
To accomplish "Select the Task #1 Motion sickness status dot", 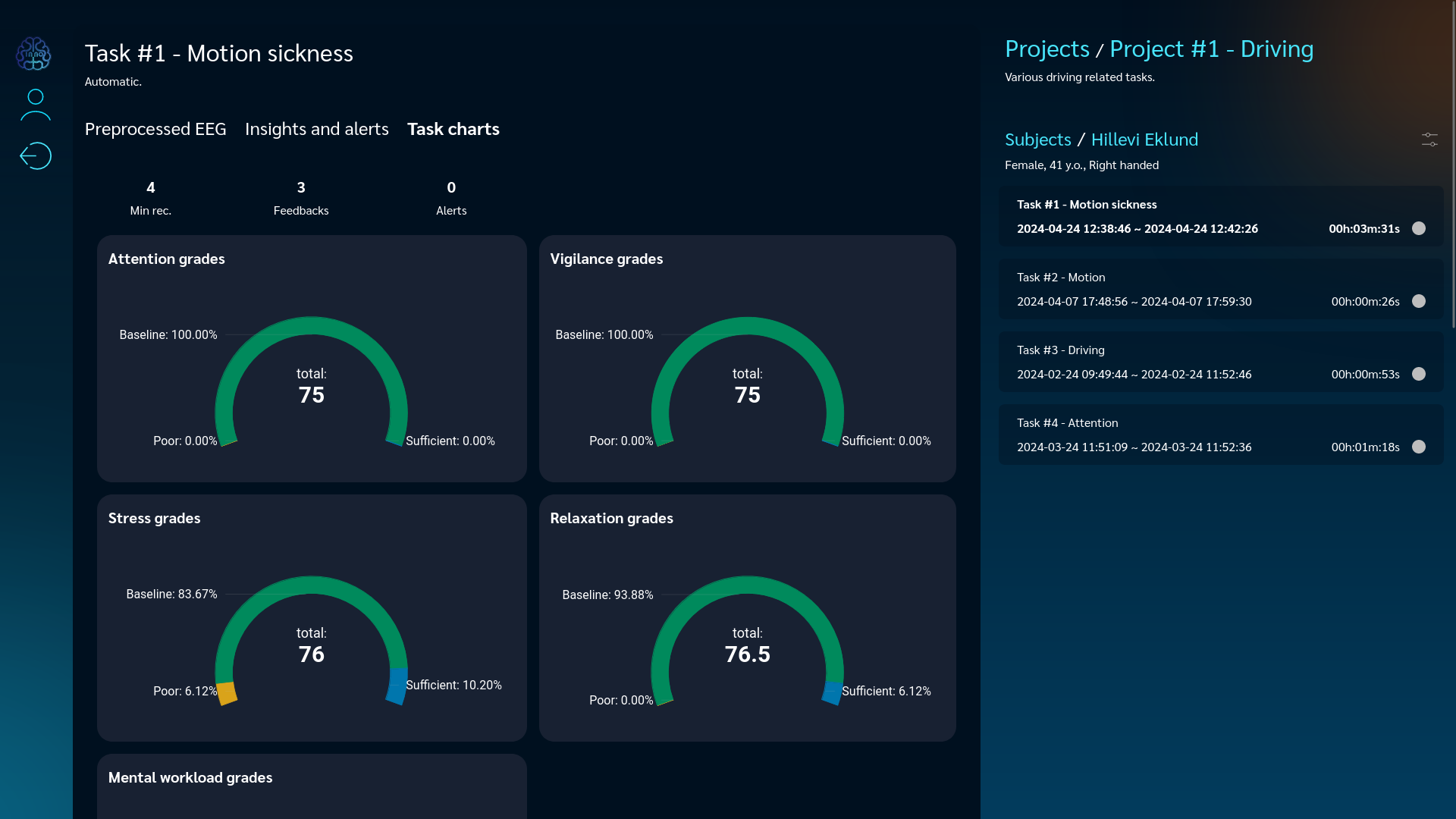I will [1418, 228].
